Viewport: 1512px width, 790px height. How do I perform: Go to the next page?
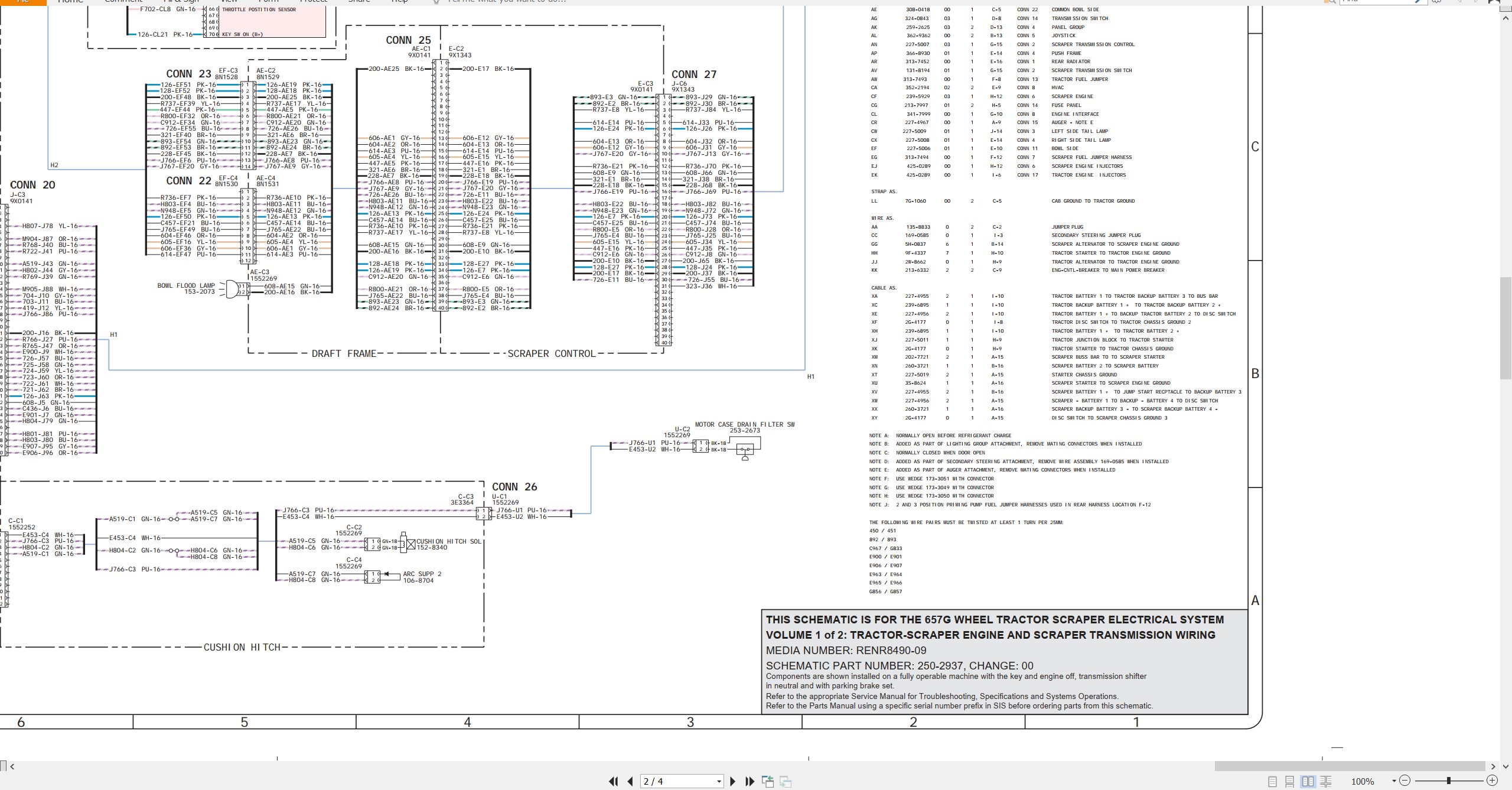(733, 781)
